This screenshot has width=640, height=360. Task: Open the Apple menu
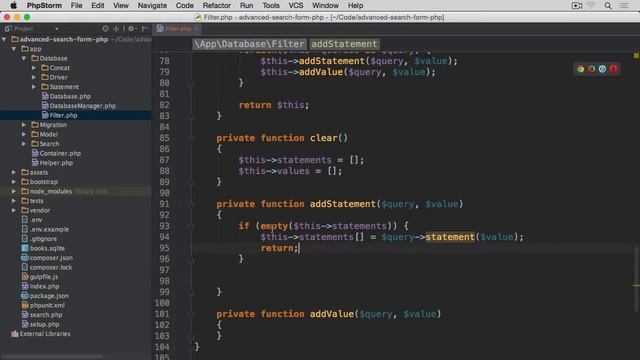click(13, 6)
